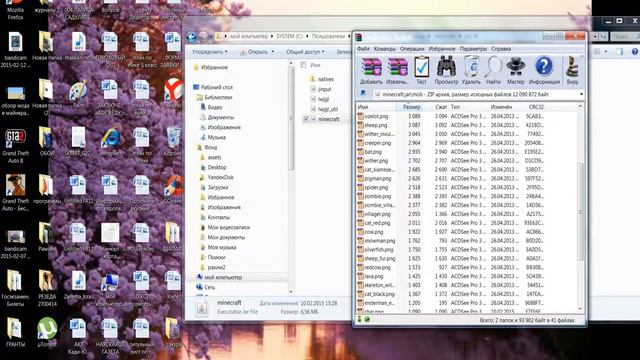Click the Просмотр binoculars icon
The image size is (640, 360).
(446, 67)
